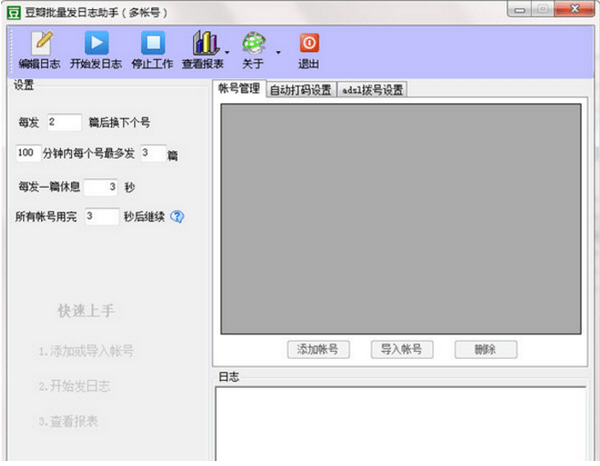Close the window with the red X
The width and height of the screenshot is (600, 466).
pyautogui.click(x=574, y=9)
